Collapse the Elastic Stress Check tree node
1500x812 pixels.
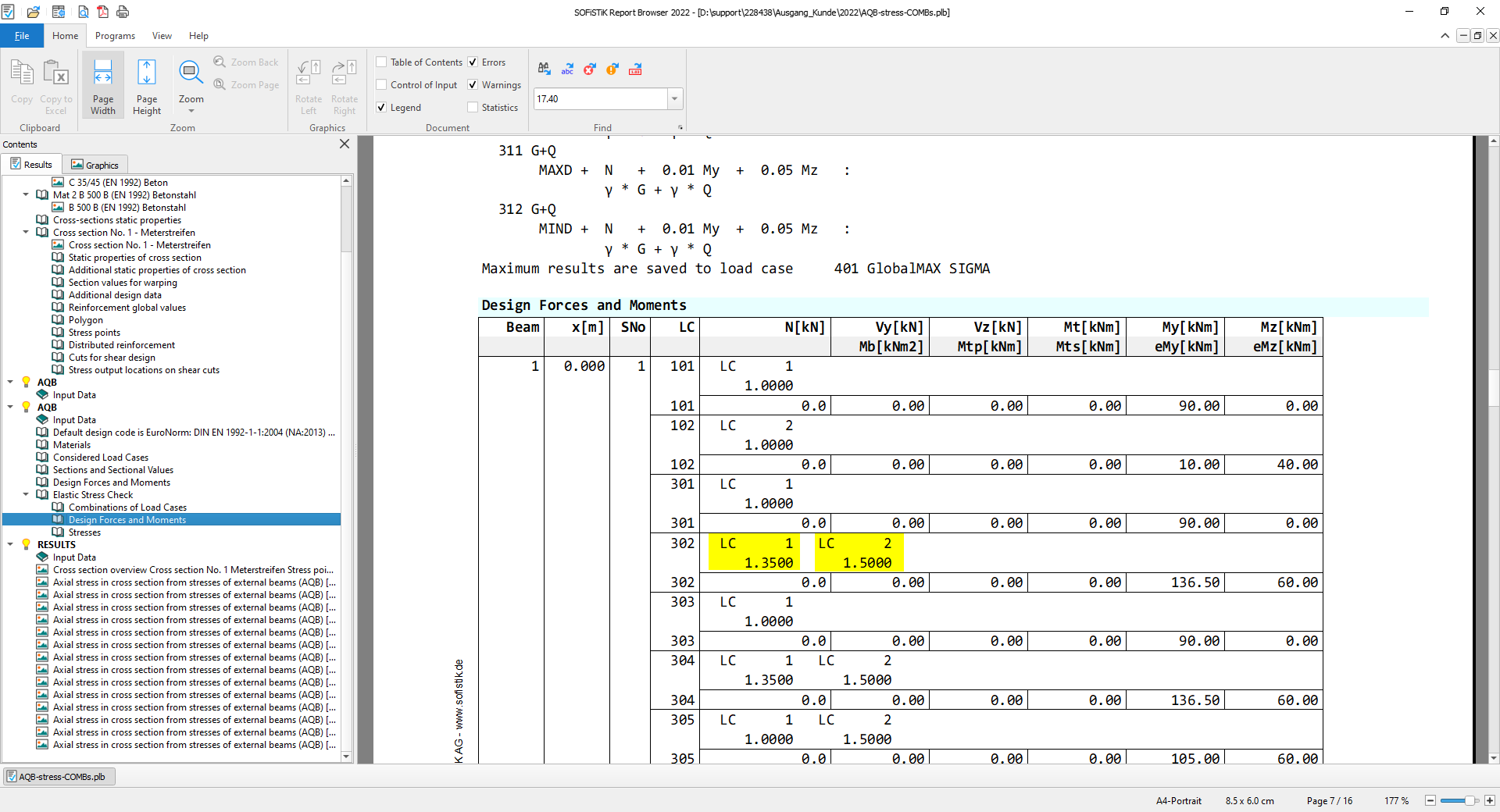tap(26, 495)
